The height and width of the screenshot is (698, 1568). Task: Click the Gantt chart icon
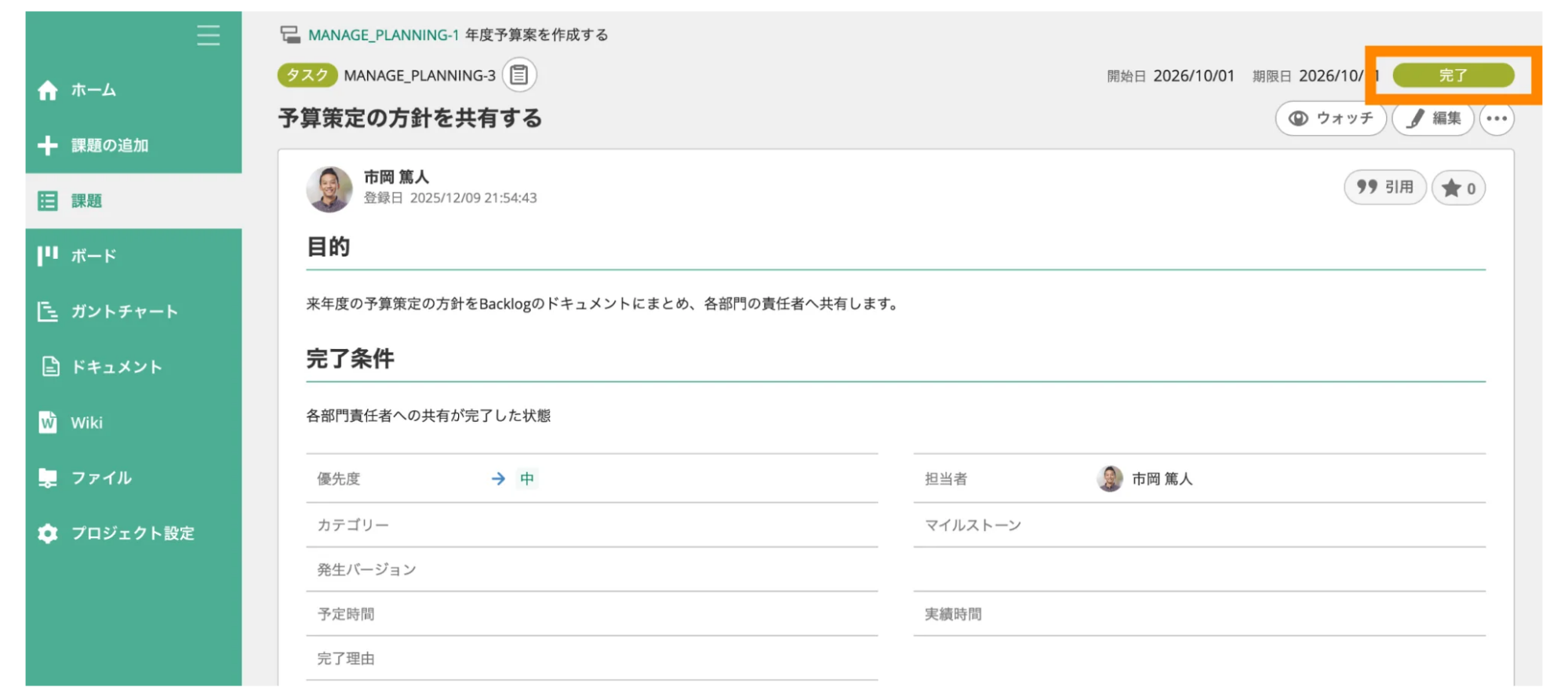(x=48, y=311)
